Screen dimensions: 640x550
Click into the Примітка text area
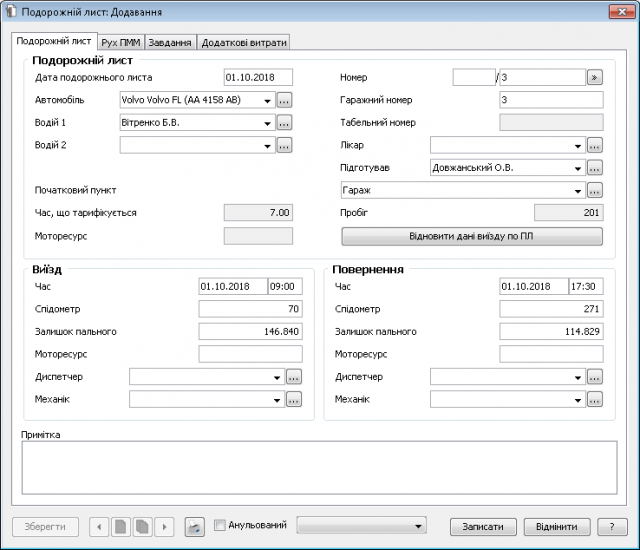point(319,468)
